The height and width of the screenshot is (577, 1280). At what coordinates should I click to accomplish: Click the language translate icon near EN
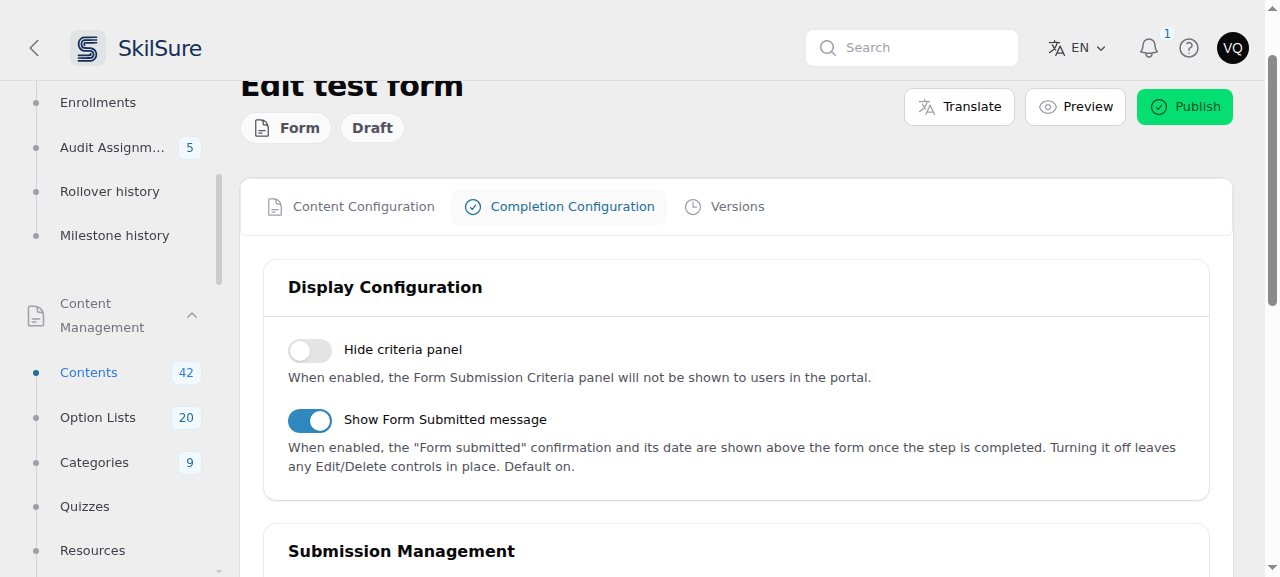[x=1057, y=48]
